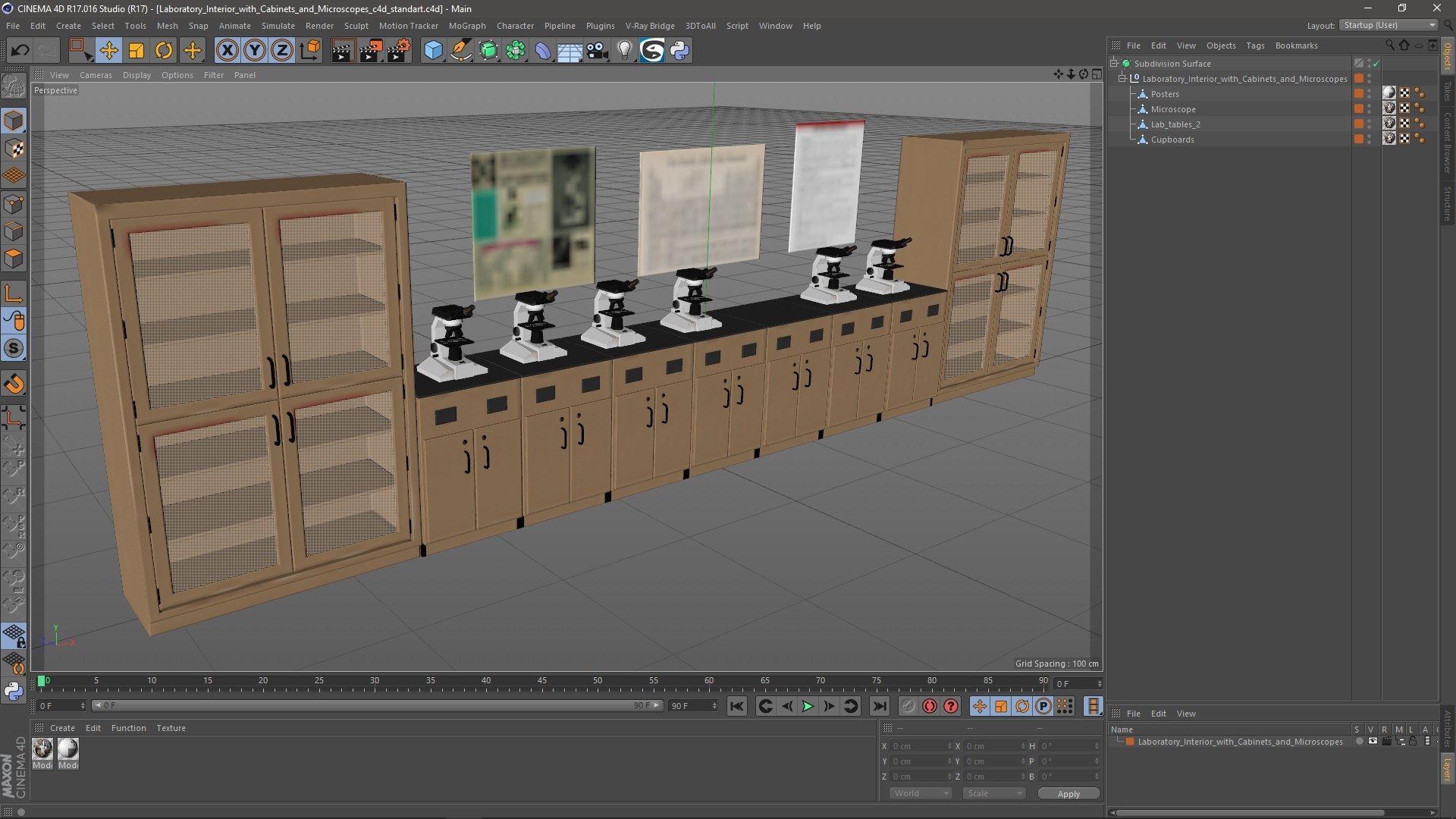Open the Scale mode dropdown
Screen dimensions: 1456x819
pyautogui.click(x=993, y=793)
